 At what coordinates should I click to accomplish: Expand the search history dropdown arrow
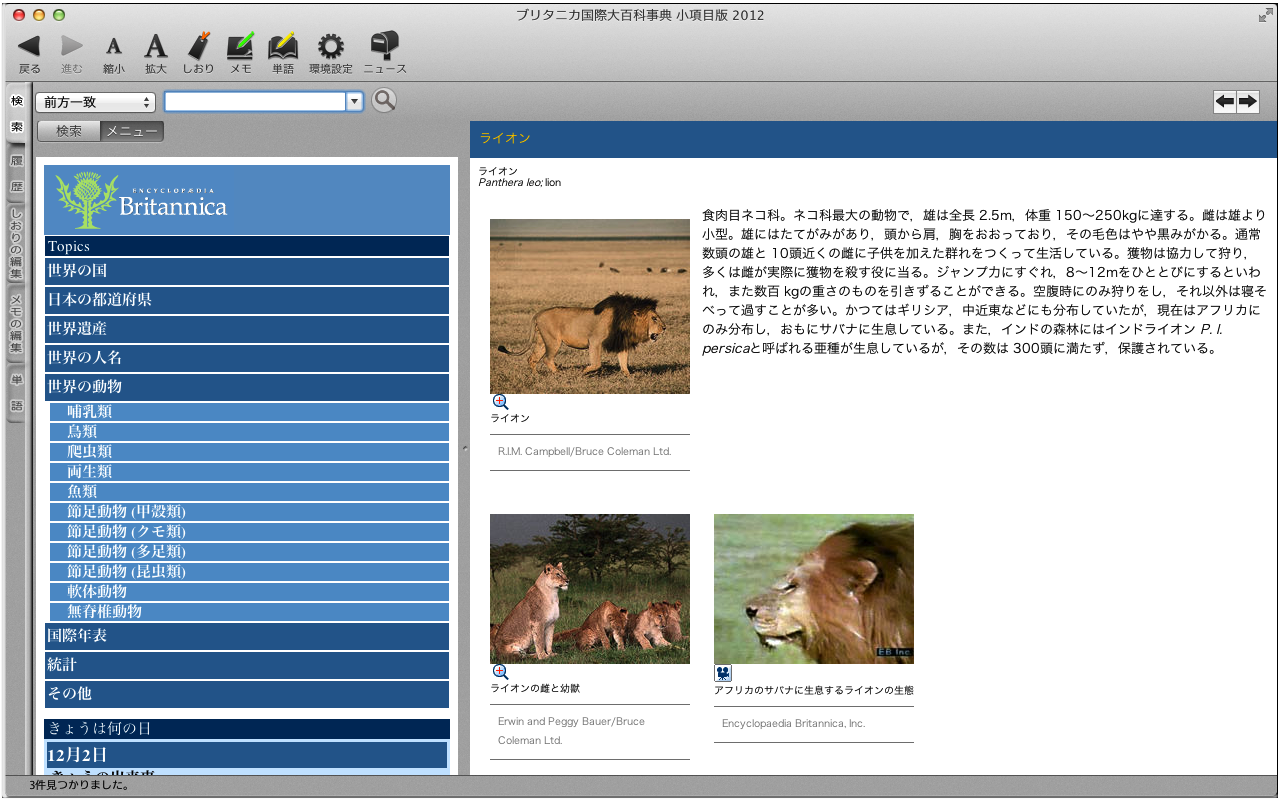click(x=353, y=102)
